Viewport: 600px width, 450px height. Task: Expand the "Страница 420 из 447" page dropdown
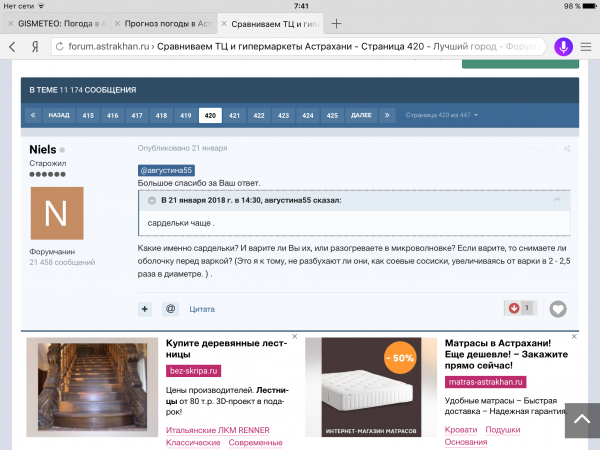[x=442, y=115]
